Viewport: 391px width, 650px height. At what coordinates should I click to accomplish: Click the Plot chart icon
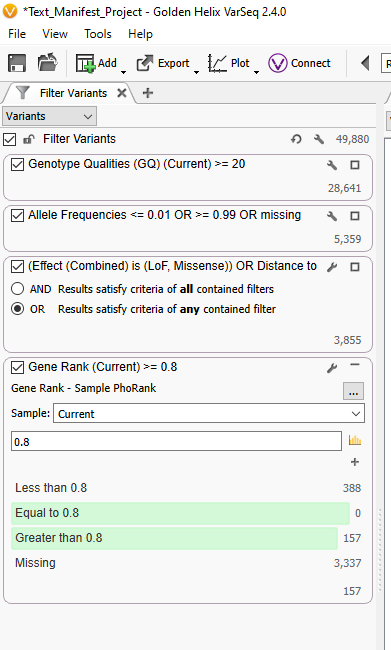pos(217,63)
